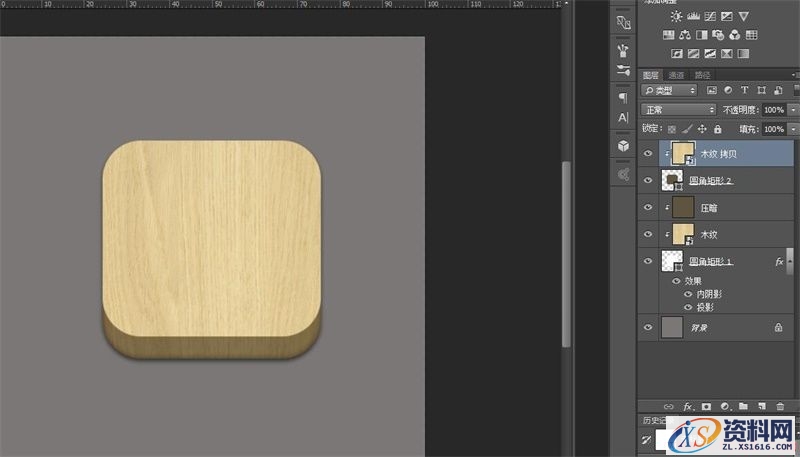
Task: Add a layer mask using mask icon
Action: pyautogui.click(x=706, y=407)
